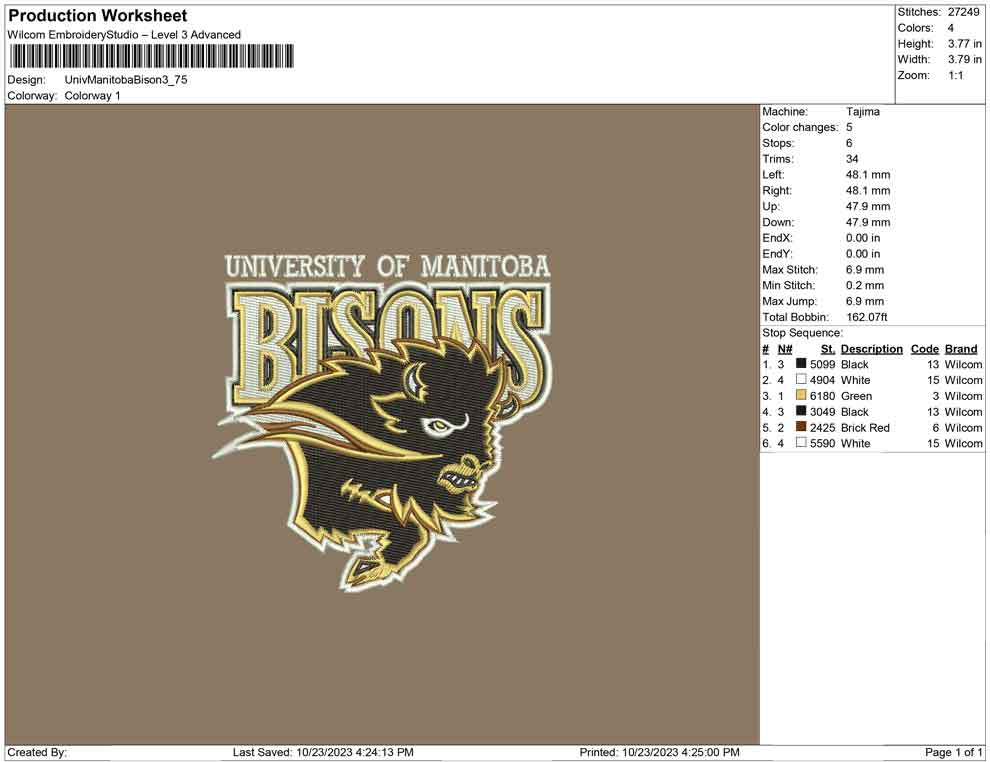The width and height of the screenshot is (990, 762).
Task: Click the 'Description' column header
Action: (871, 348)
